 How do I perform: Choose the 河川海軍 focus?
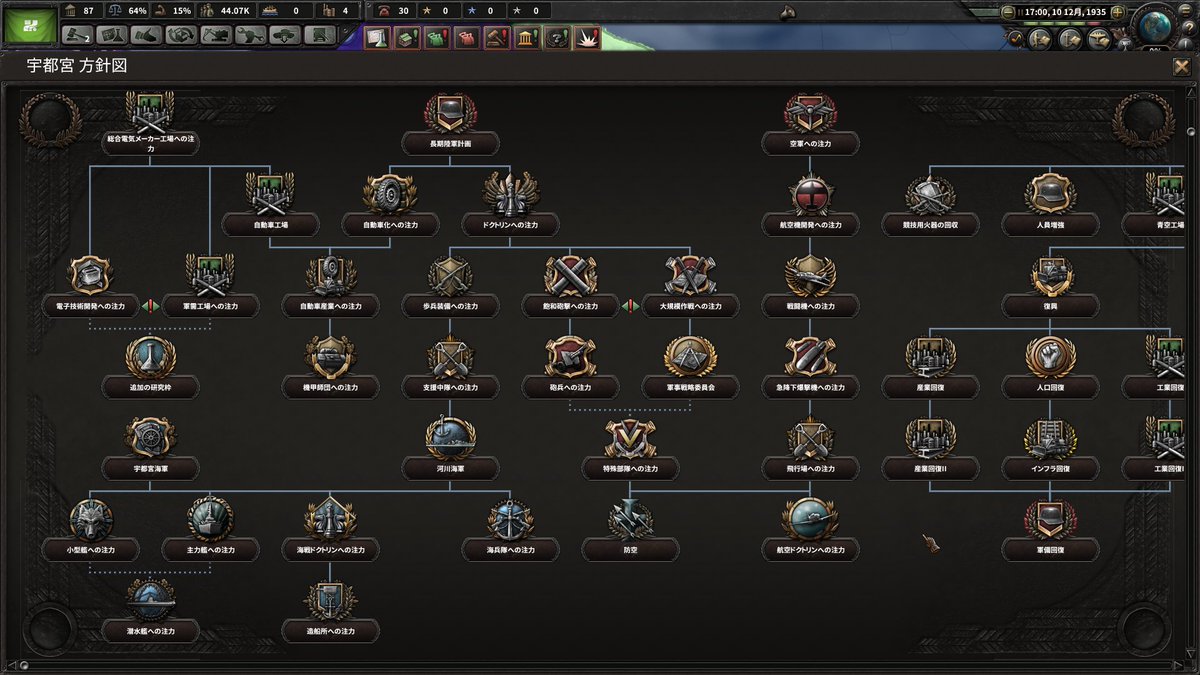450,447
